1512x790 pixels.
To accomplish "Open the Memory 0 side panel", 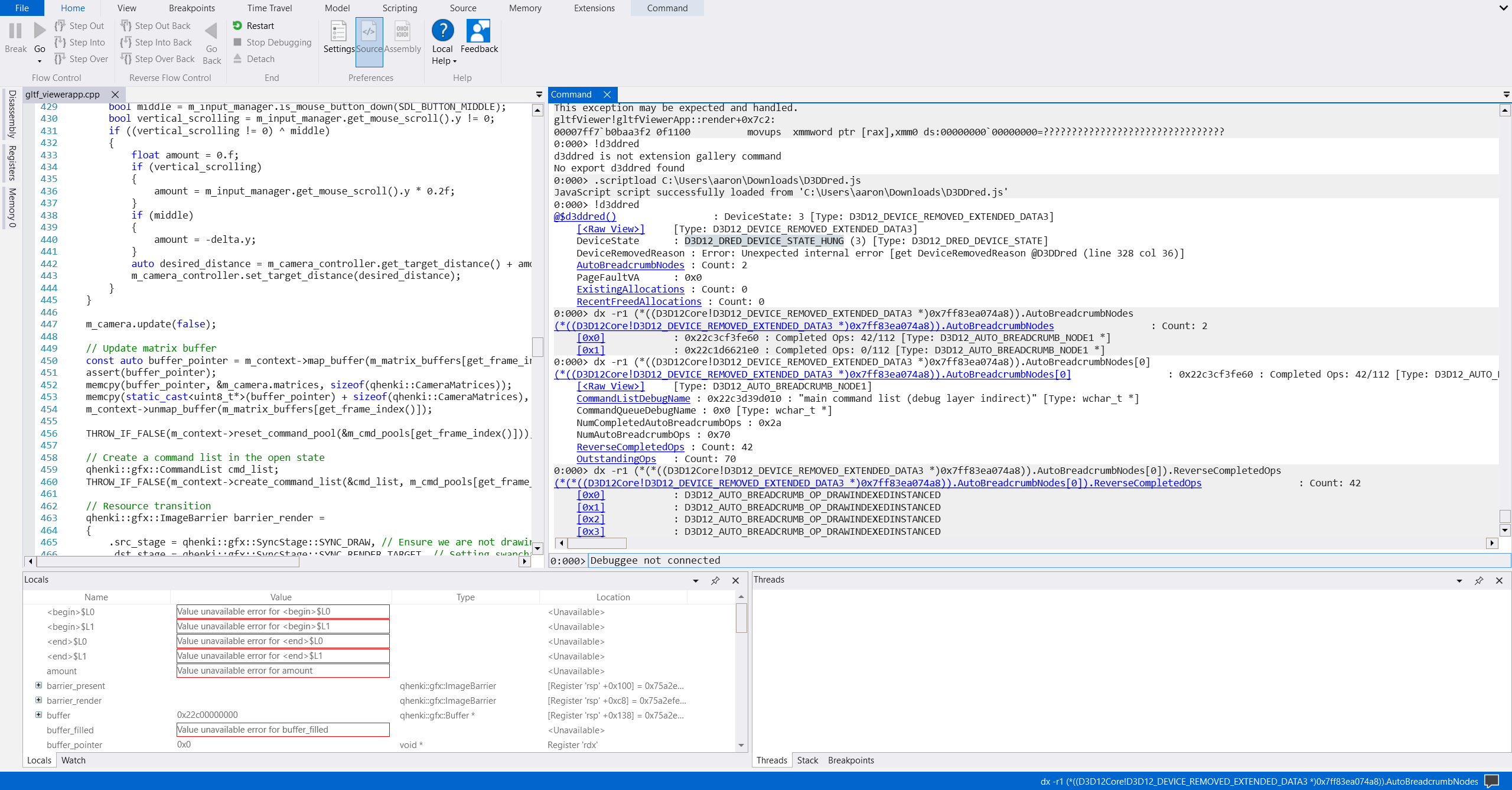I will pos(12,207).
